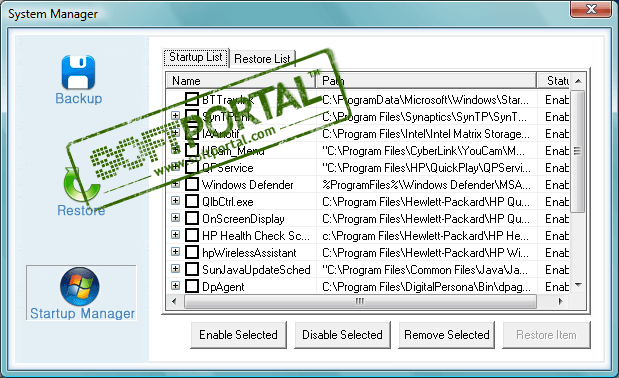Tick the BTTray.lnk checkbox
619x378 pixels.
192,99
